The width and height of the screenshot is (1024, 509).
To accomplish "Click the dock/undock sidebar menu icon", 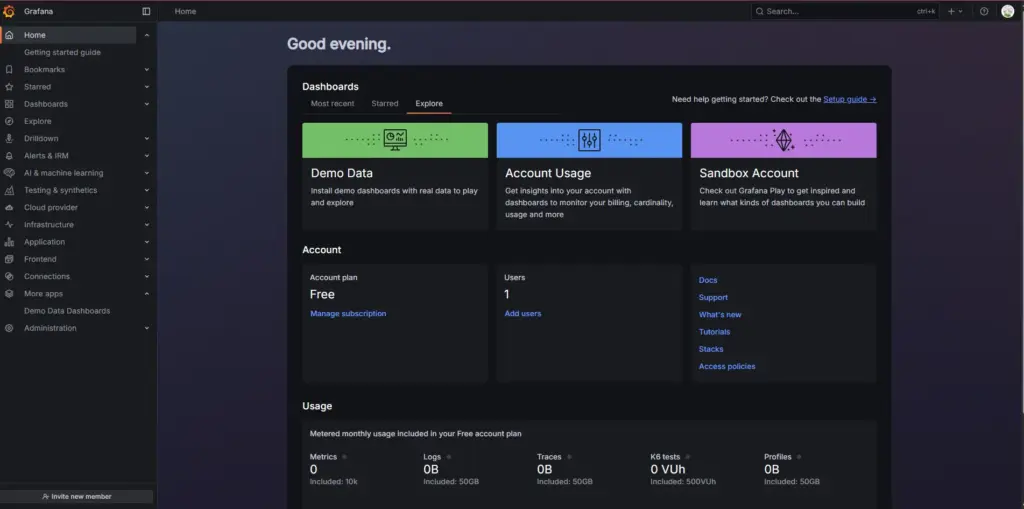I will pos(146,11).
